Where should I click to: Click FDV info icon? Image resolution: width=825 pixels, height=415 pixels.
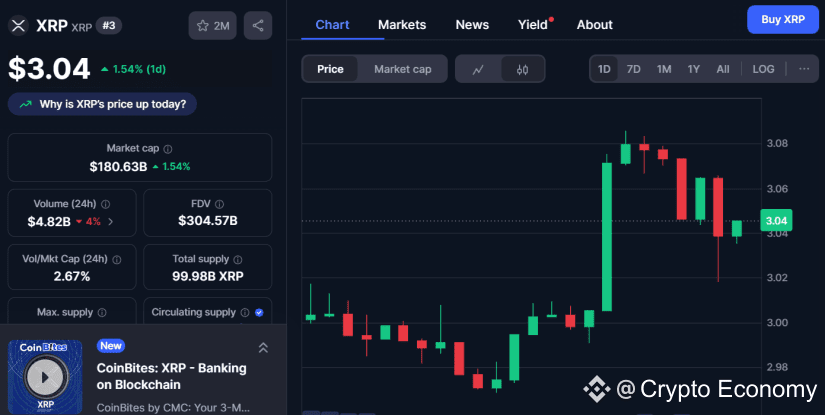[x=219, y=204]
